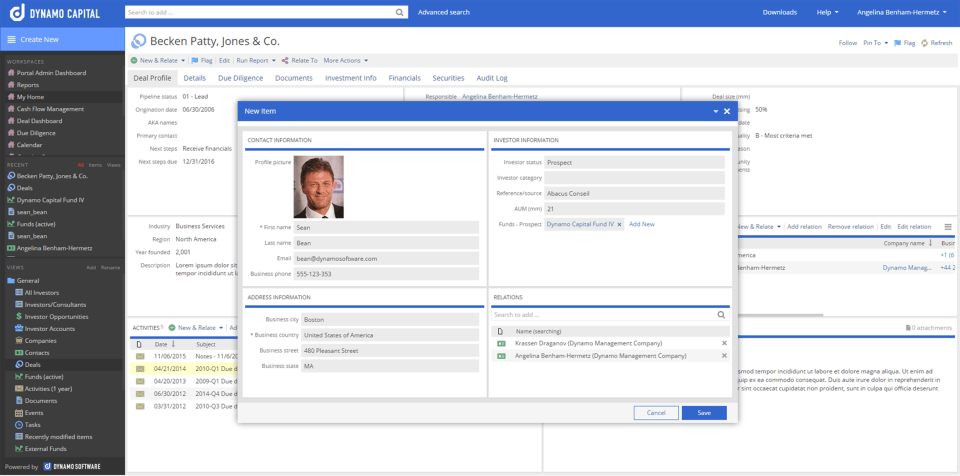This screenshot has height=476, width=960.
Task: Select Recently modified items view
Action: tap(58, 437)
